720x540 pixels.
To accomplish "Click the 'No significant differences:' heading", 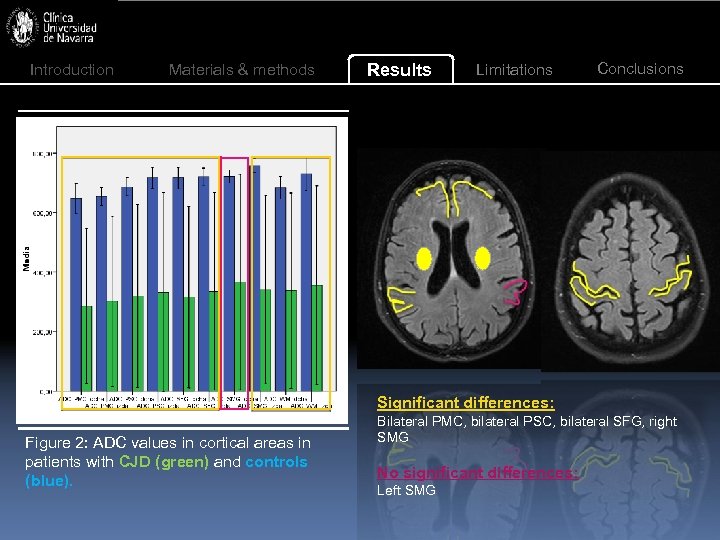I will tap(476, 472).
